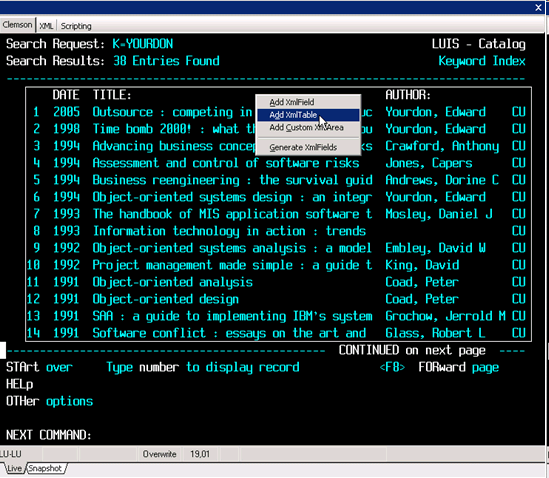Switch to the Clemson tab
Screen dimensions: 549x478
click(17, 25)
